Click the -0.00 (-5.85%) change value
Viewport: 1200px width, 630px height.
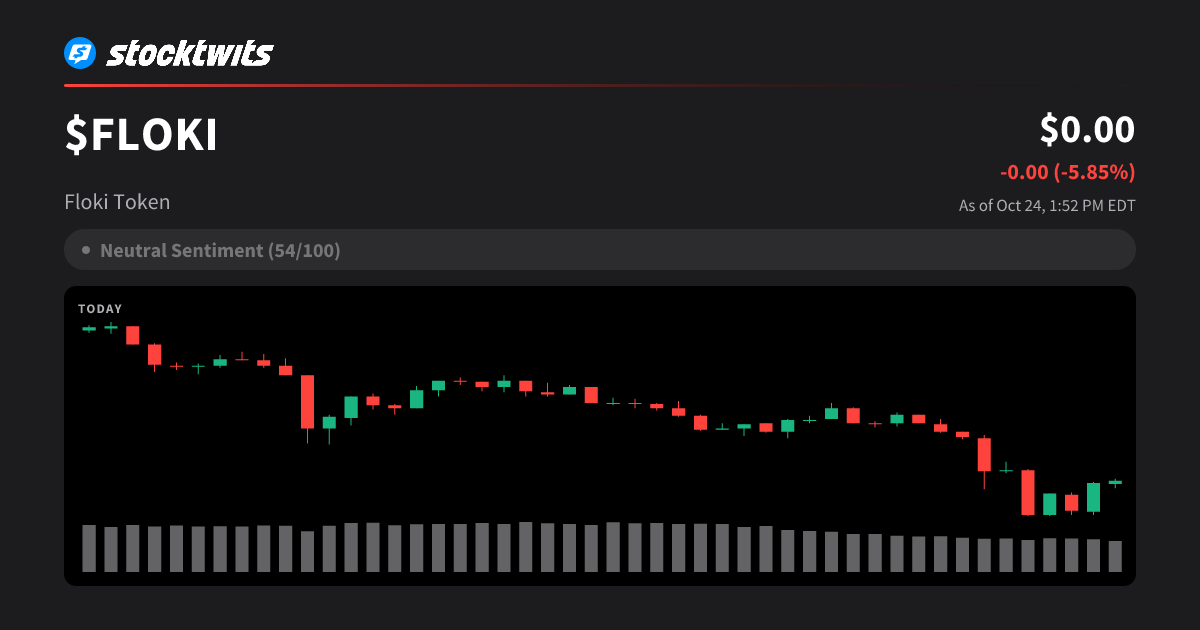pyautogui.click(x=1067, y=172)
